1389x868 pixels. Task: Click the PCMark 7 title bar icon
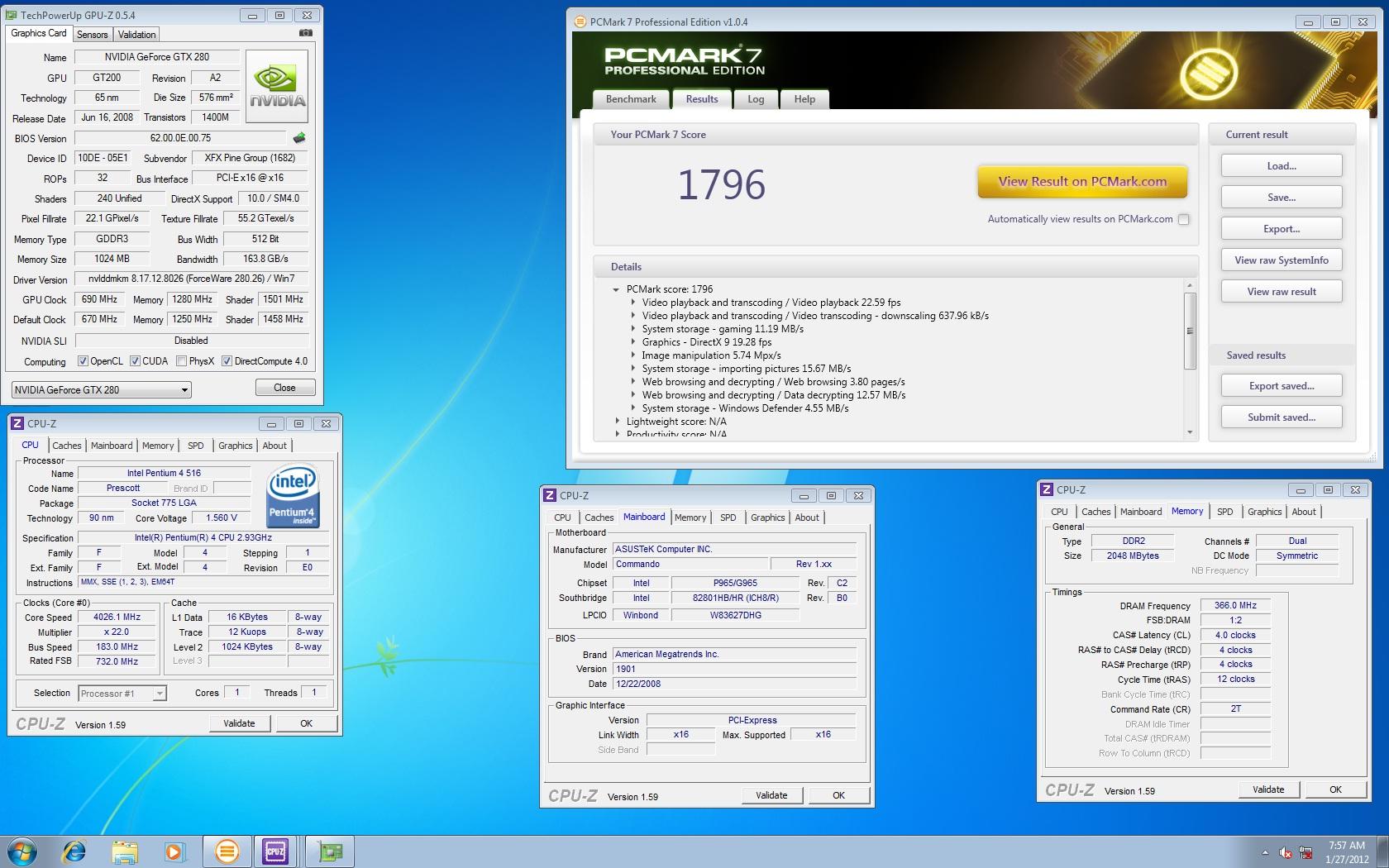(x=580, y=22)
